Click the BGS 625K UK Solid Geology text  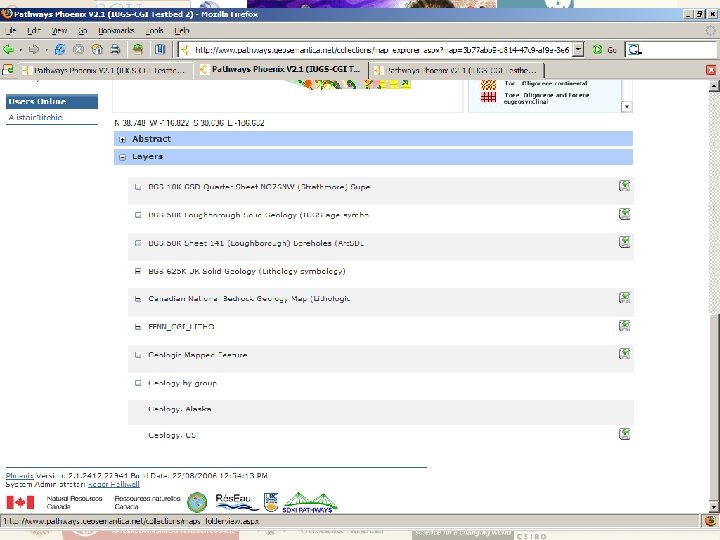tap(247, 271)
